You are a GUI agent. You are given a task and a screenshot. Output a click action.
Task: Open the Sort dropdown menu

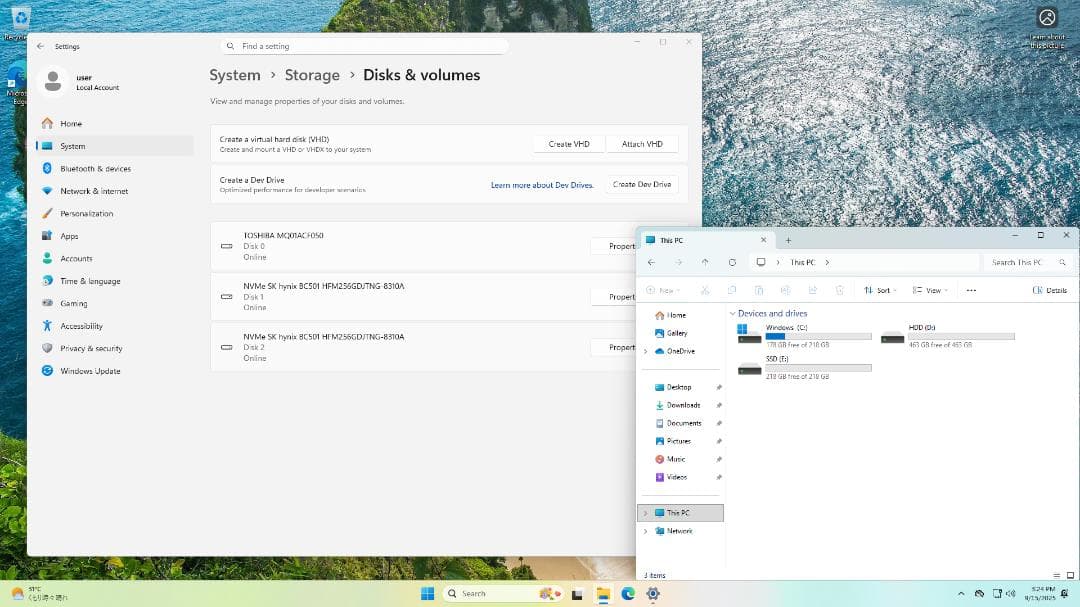tap(880, 290)
